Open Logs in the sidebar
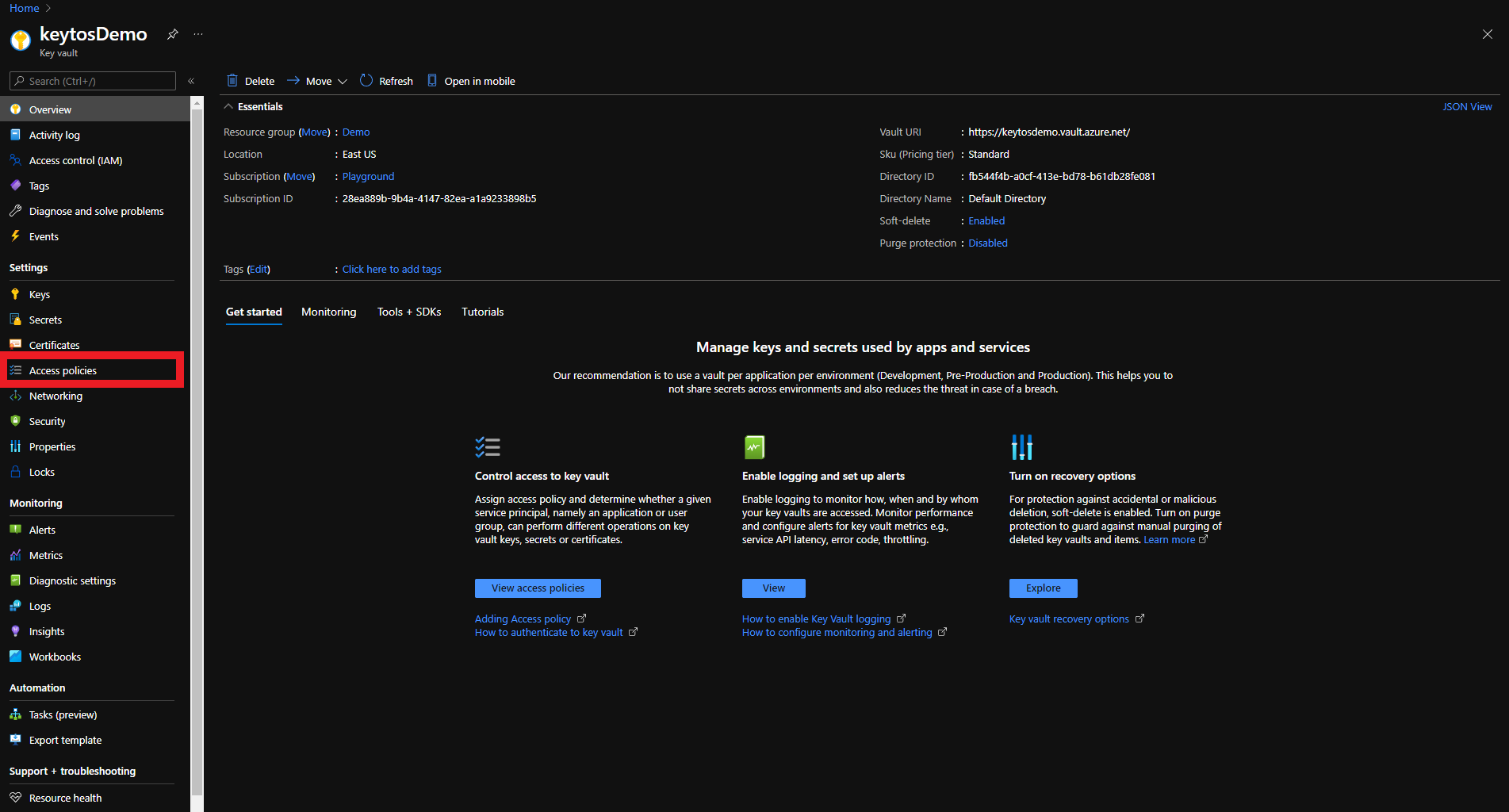Viewport: 1509px width, 812px height. click(95, 606)
